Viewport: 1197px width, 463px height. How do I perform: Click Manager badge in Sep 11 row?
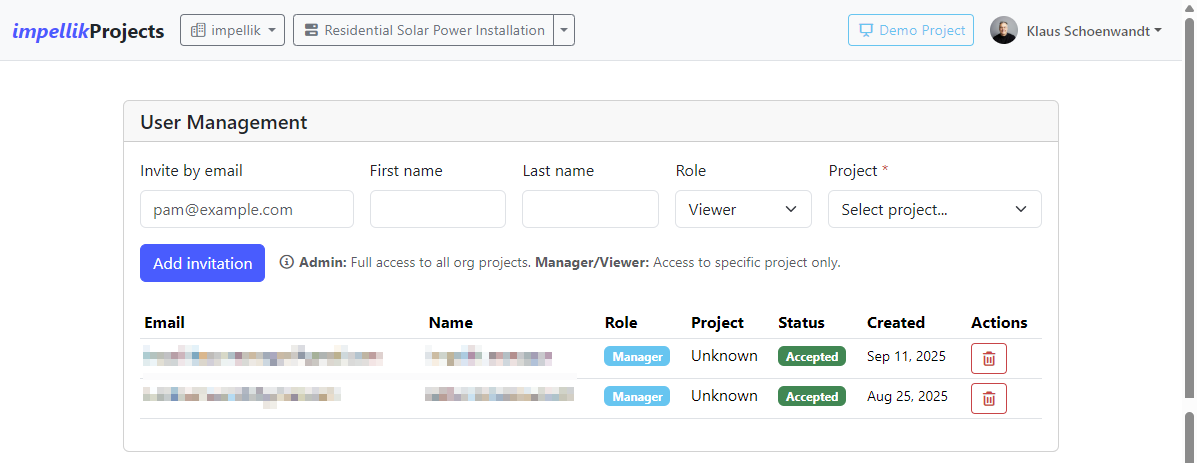(x=637, y=356)
